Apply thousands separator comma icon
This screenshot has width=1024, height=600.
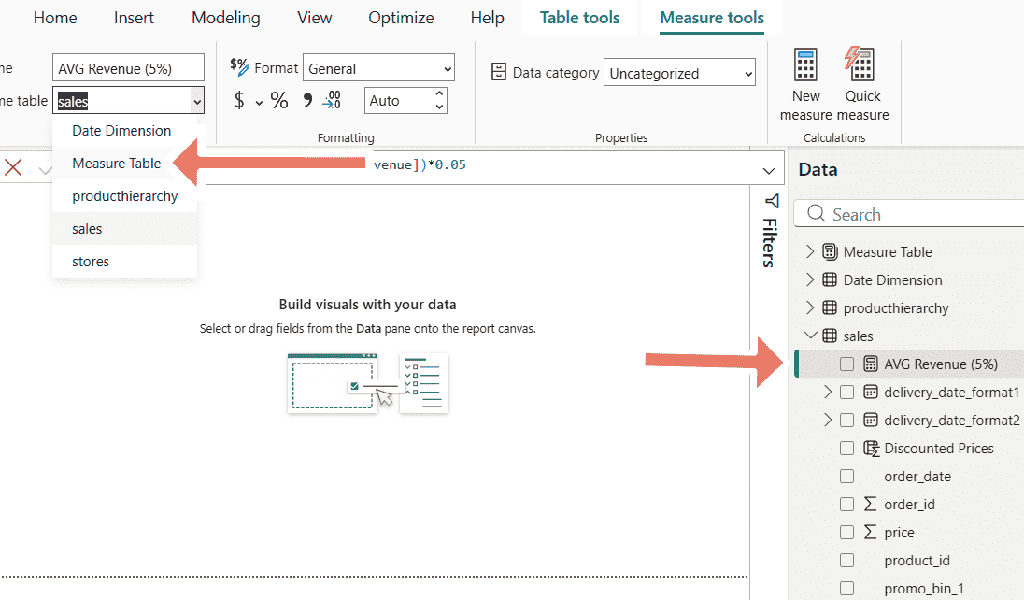[308, 100]
